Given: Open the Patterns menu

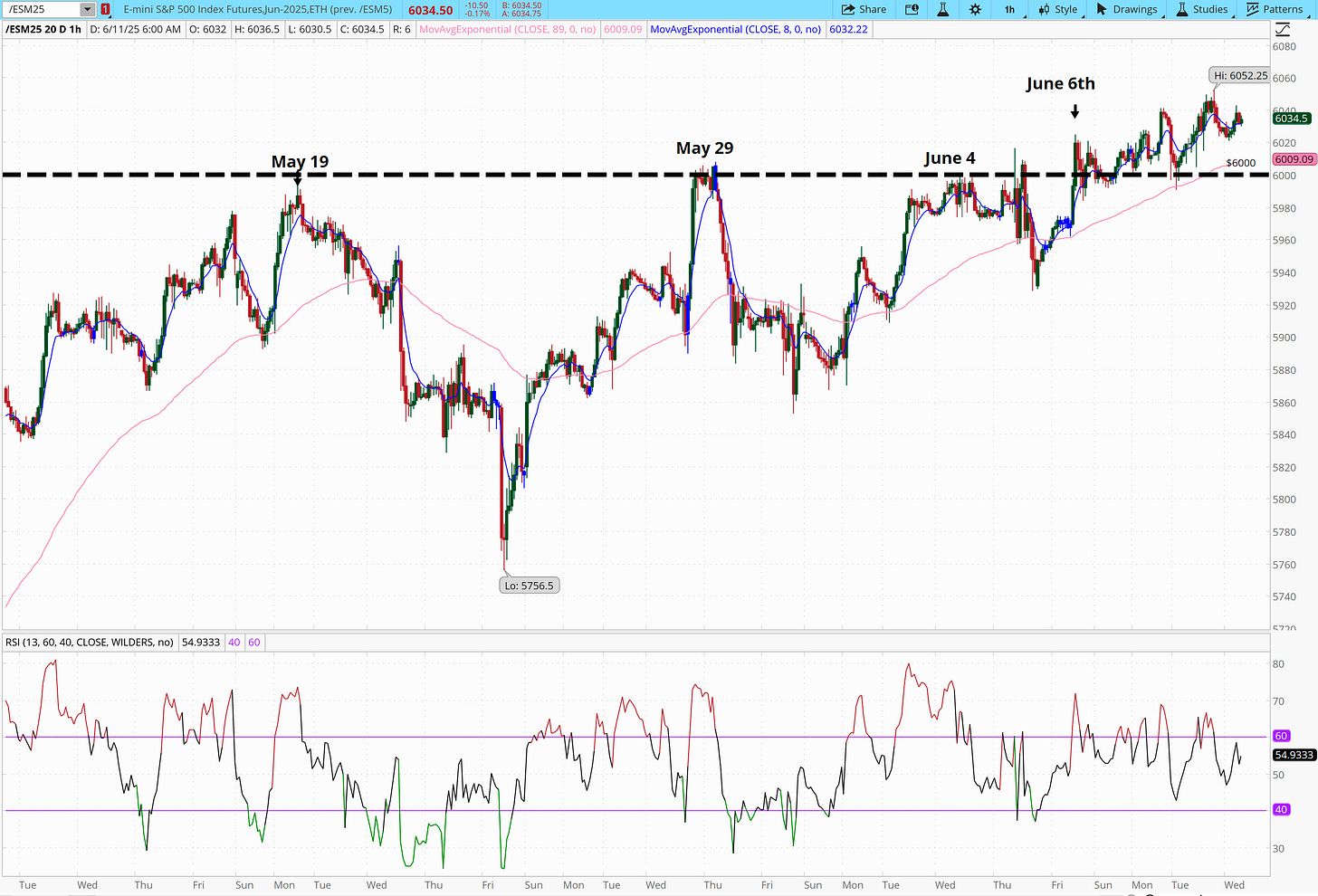Looking at the screenshot, I should tap(1274, 9).
